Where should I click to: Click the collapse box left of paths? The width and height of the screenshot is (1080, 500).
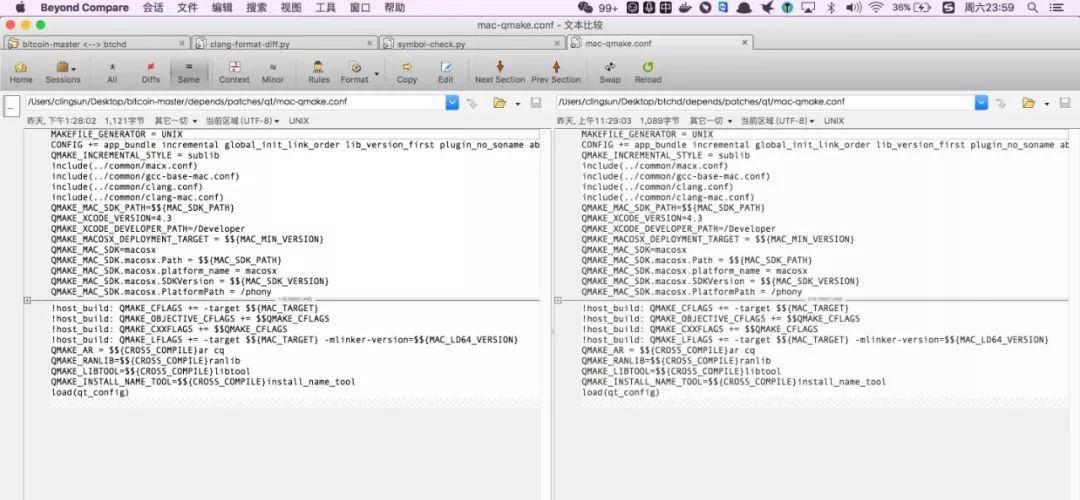[12, 107]
